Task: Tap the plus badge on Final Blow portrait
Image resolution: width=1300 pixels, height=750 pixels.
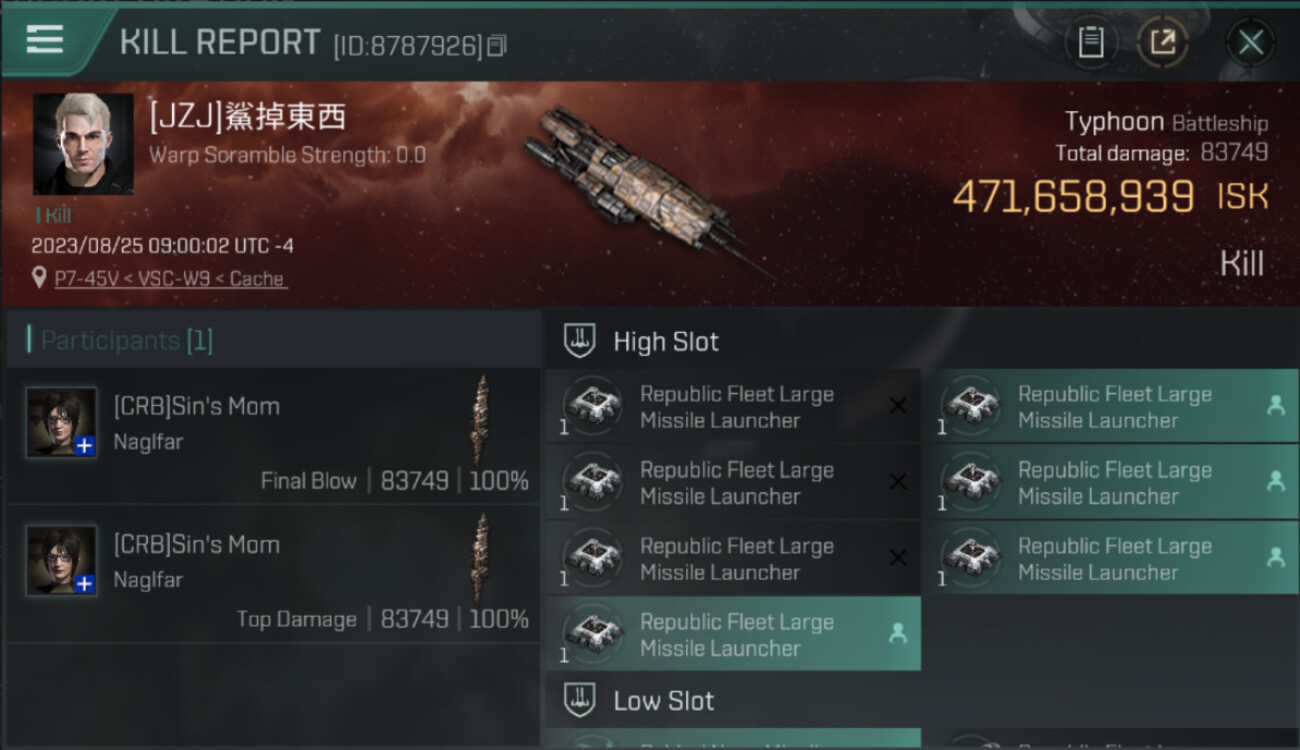Action: coord(85,446)
